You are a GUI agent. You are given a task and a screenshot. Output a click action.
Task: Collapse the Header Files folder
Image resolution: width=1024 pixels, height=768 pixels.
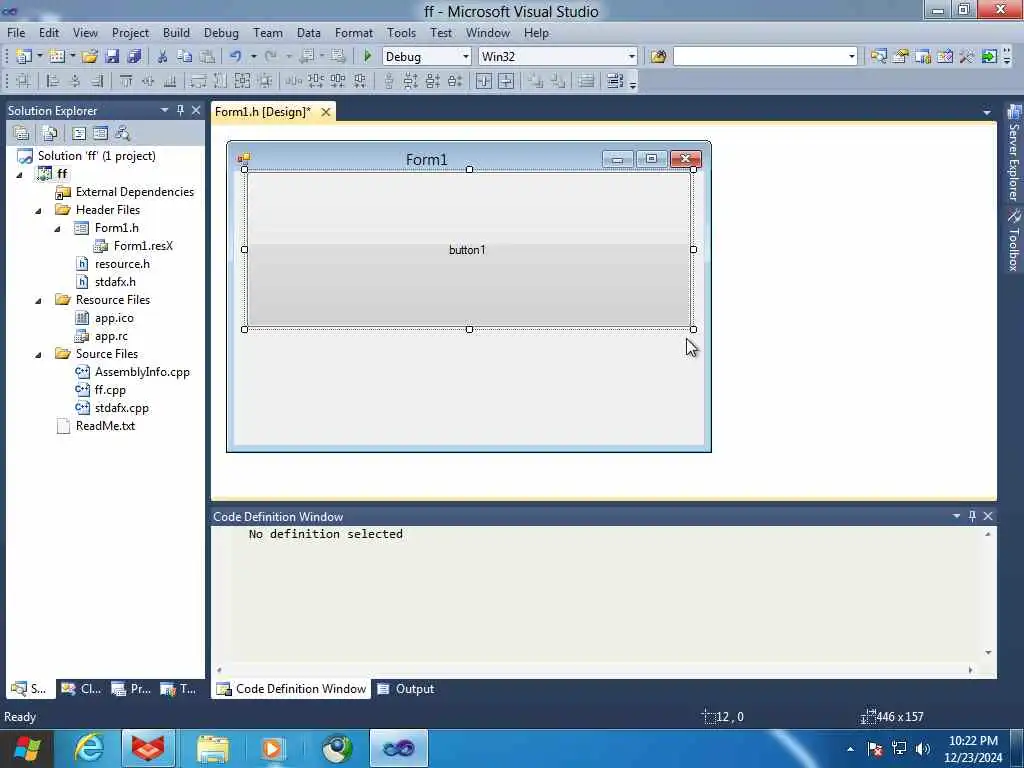[38, 210]
